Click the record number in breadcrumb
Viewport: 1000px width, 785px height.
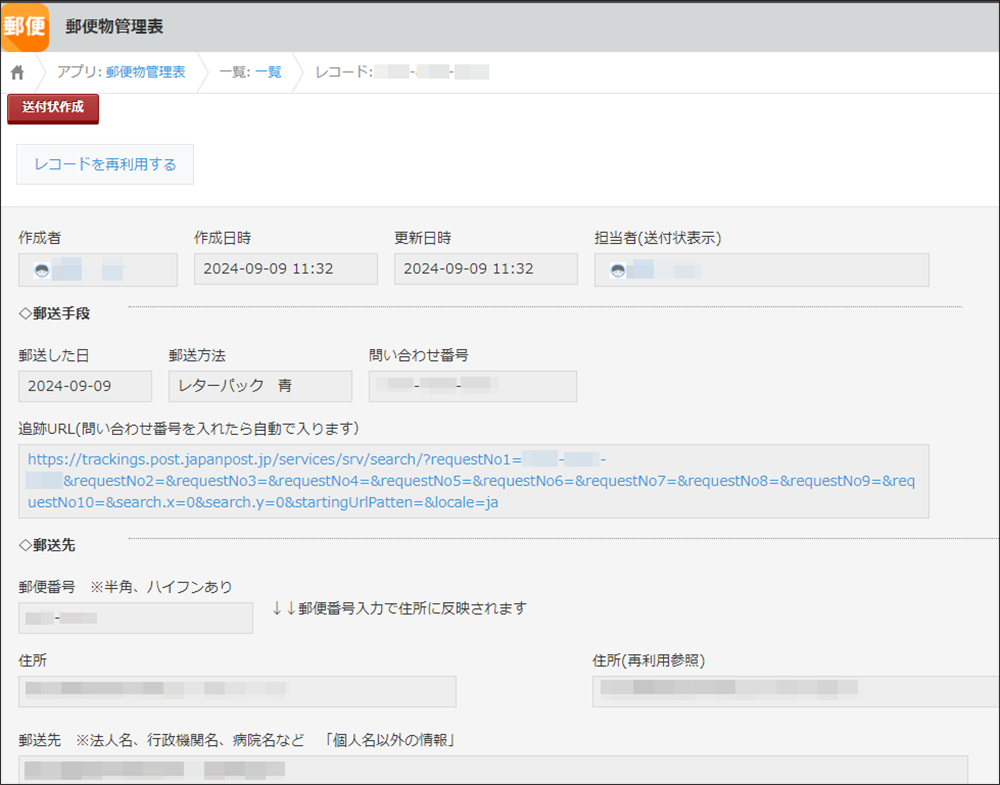click(431, 72)
